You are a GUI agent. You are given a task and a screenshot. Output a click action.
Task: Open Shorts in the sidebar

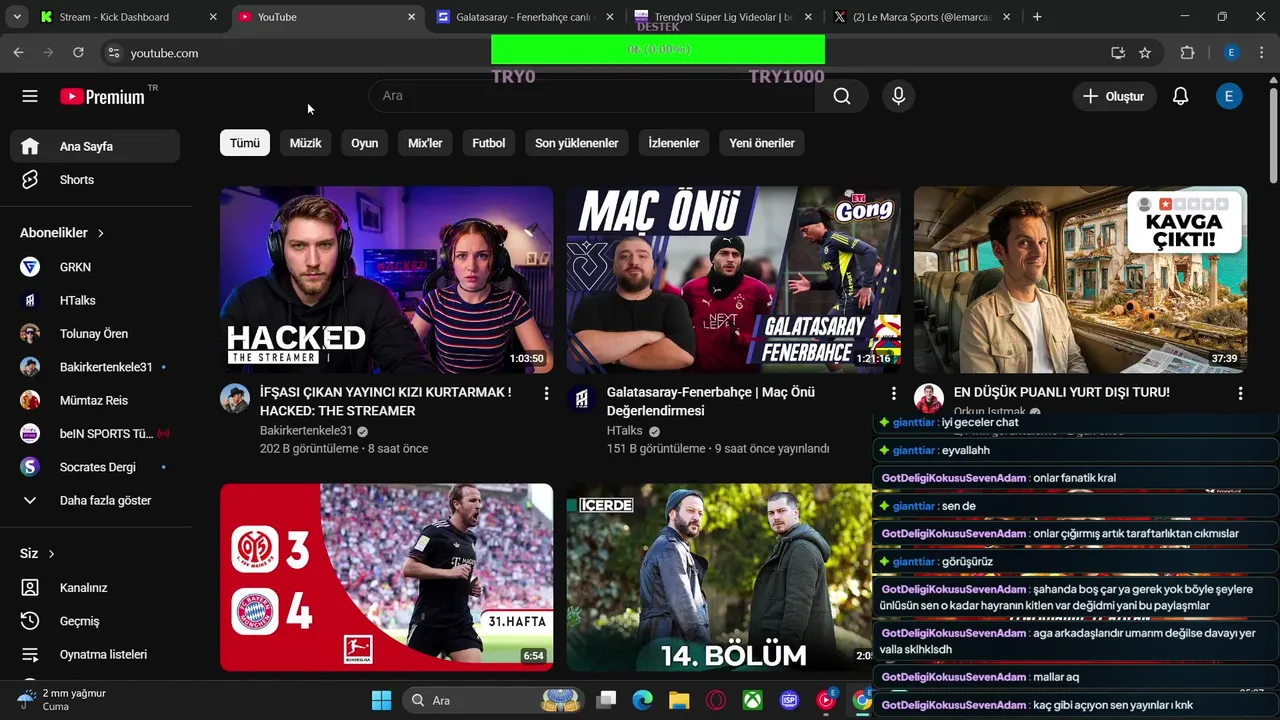pos(95,180)
